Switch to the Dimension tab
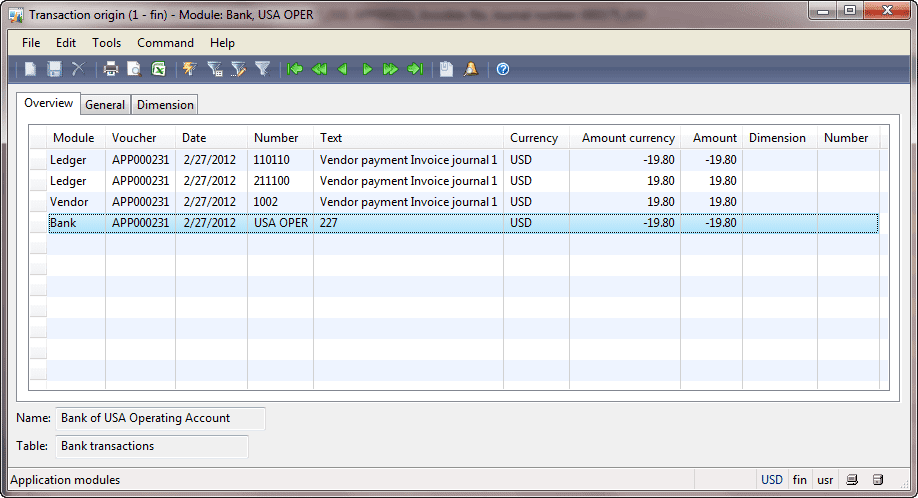This screenshot has width=918, height=498. [x=165, y=105]
